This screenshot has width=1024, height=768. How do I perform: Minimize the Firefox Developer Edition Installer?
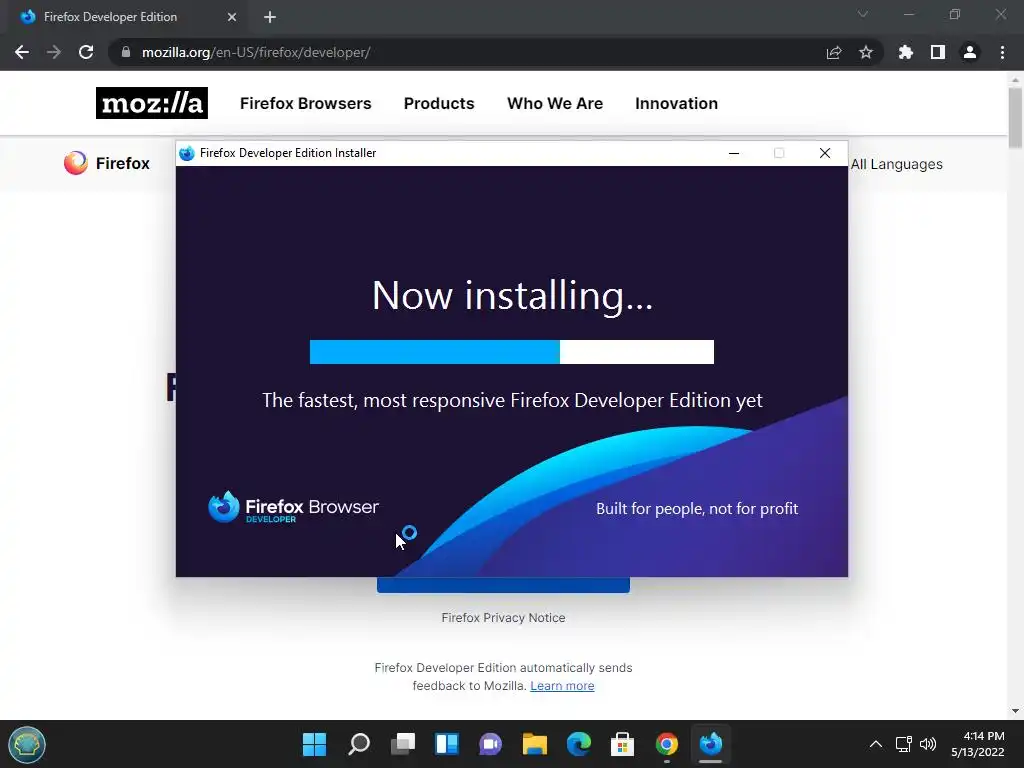pyautogui.click(x=734, y=153)
